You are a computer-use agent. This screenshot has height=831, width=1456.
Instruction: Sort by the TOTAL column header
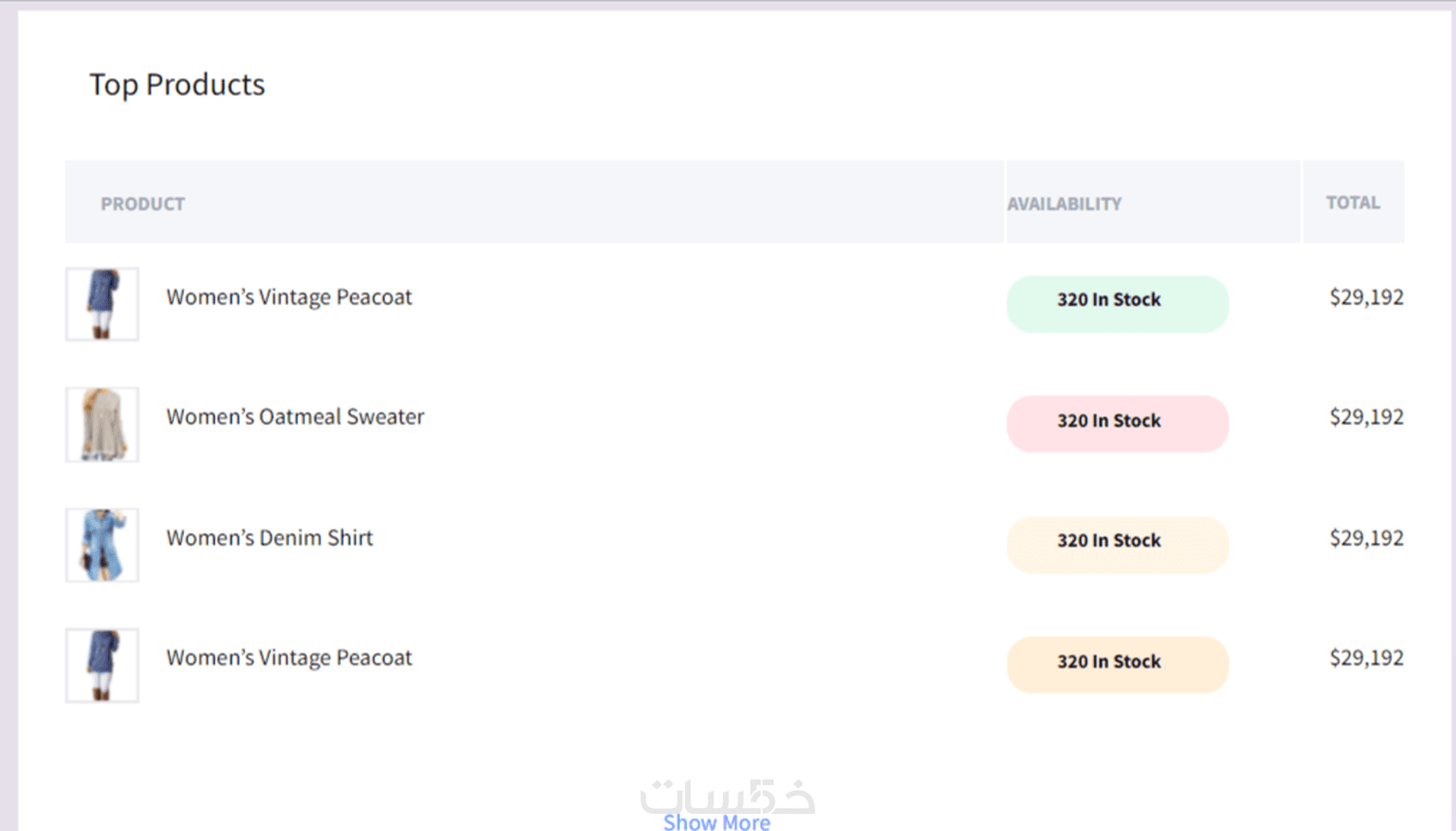pyautogui.click(x=1352, y=203)
